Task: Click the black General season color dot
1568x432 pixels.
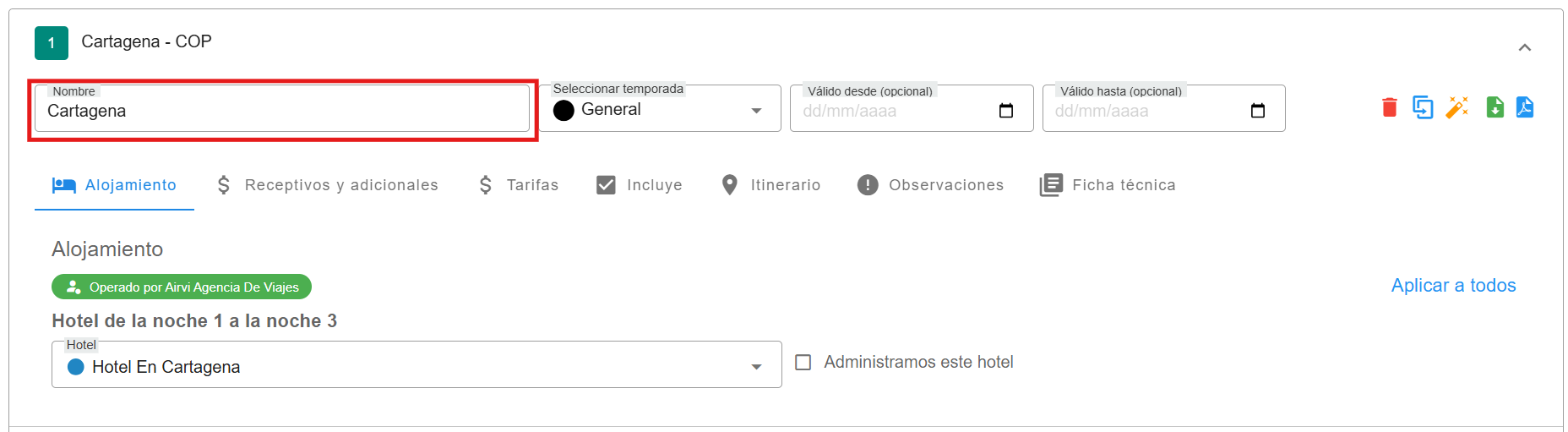Action: pyautogui.click(x=563, y=111)
